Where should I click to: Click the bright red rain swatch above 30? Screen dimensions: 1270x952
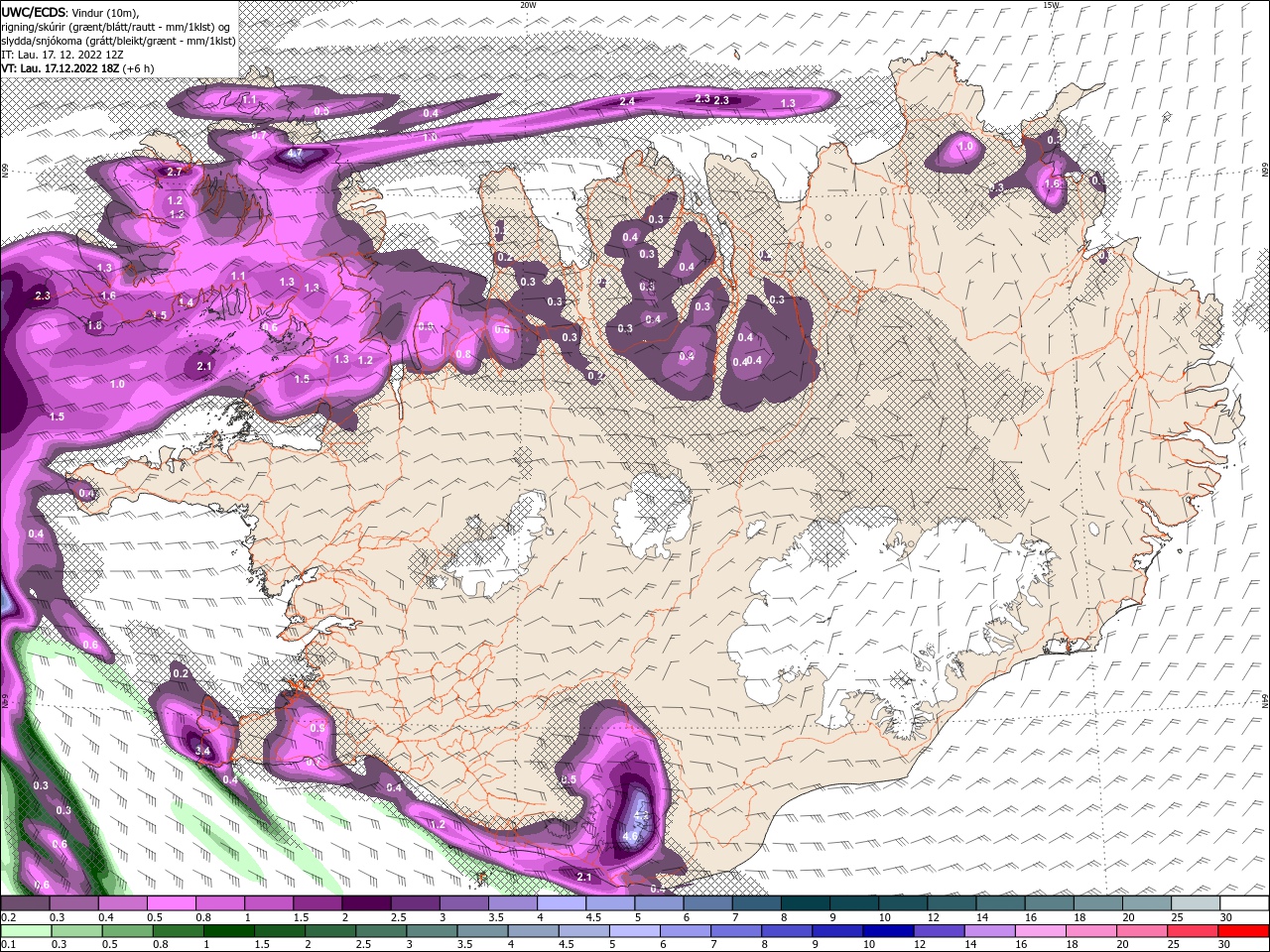tap(1242, 931)
